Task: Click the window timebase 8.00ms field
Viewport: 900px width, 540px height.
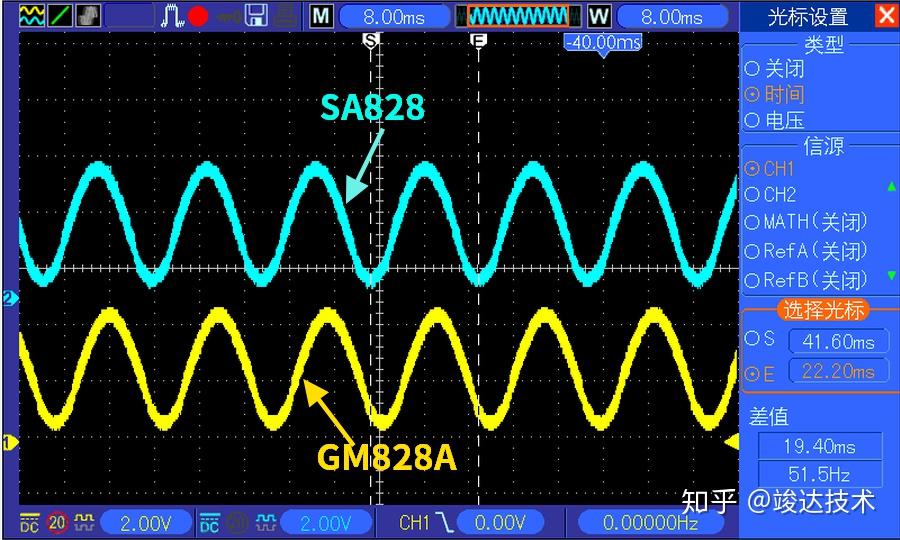Action: [672, 17]
